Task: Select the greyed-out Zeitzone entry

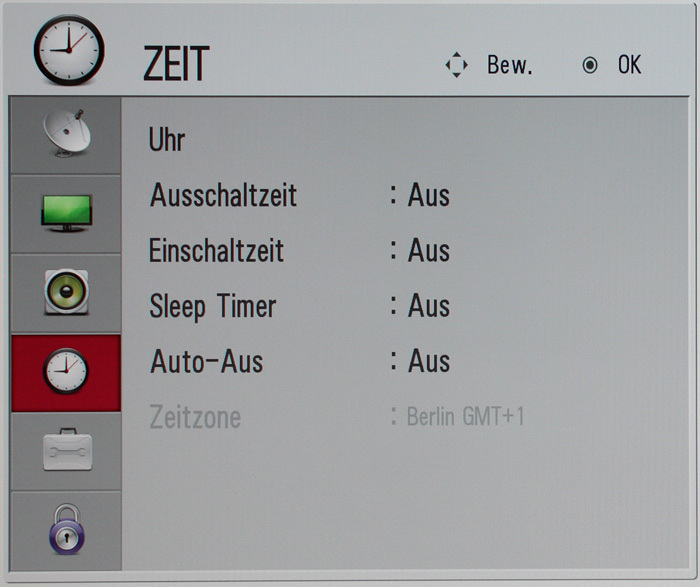Action: click(x=195, y=416)
